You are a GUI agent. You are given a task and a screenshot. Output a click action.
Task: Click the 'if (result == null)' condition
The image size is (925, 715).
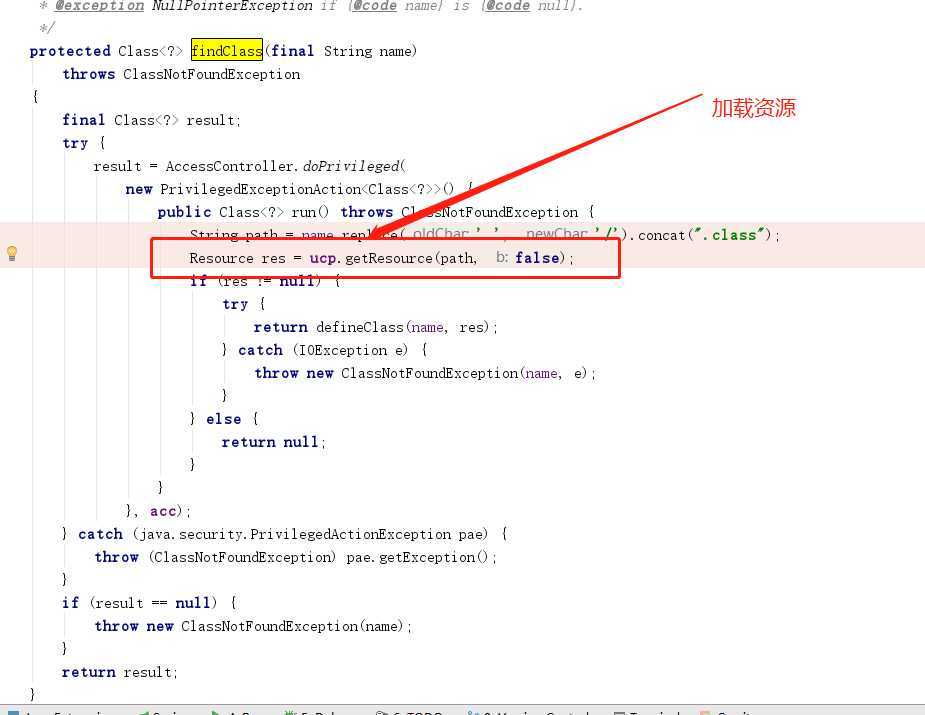139,603
